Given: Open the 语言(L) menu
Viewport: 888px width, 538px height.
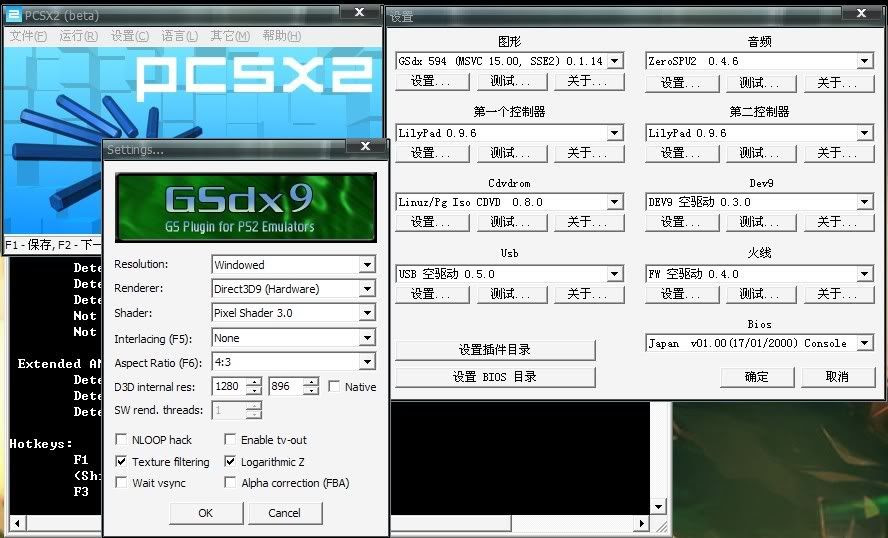Looking at the screenshot, I should [180, 36].
